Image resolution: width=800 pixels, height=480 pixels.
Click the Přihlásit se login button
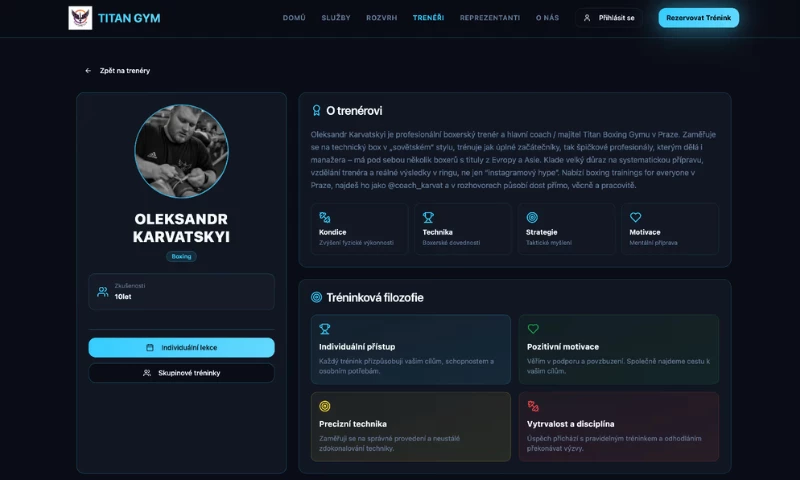[609, 18]
